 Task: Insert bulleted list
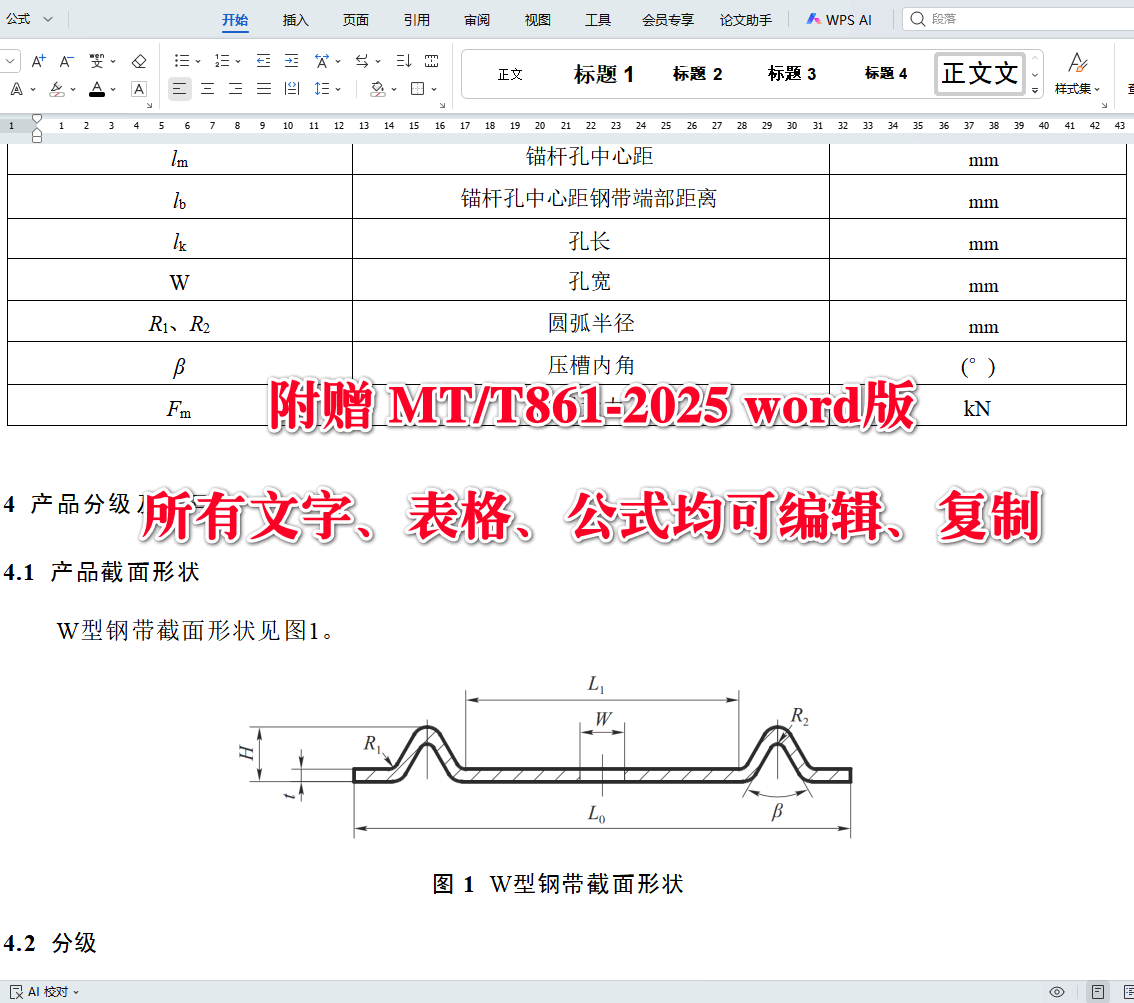pyautogui.click(x=182, y=61)
